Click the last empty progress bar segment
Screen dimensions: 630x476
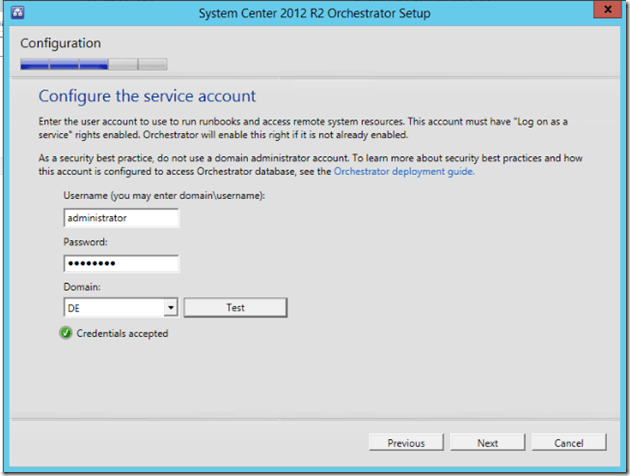point(152,65)
